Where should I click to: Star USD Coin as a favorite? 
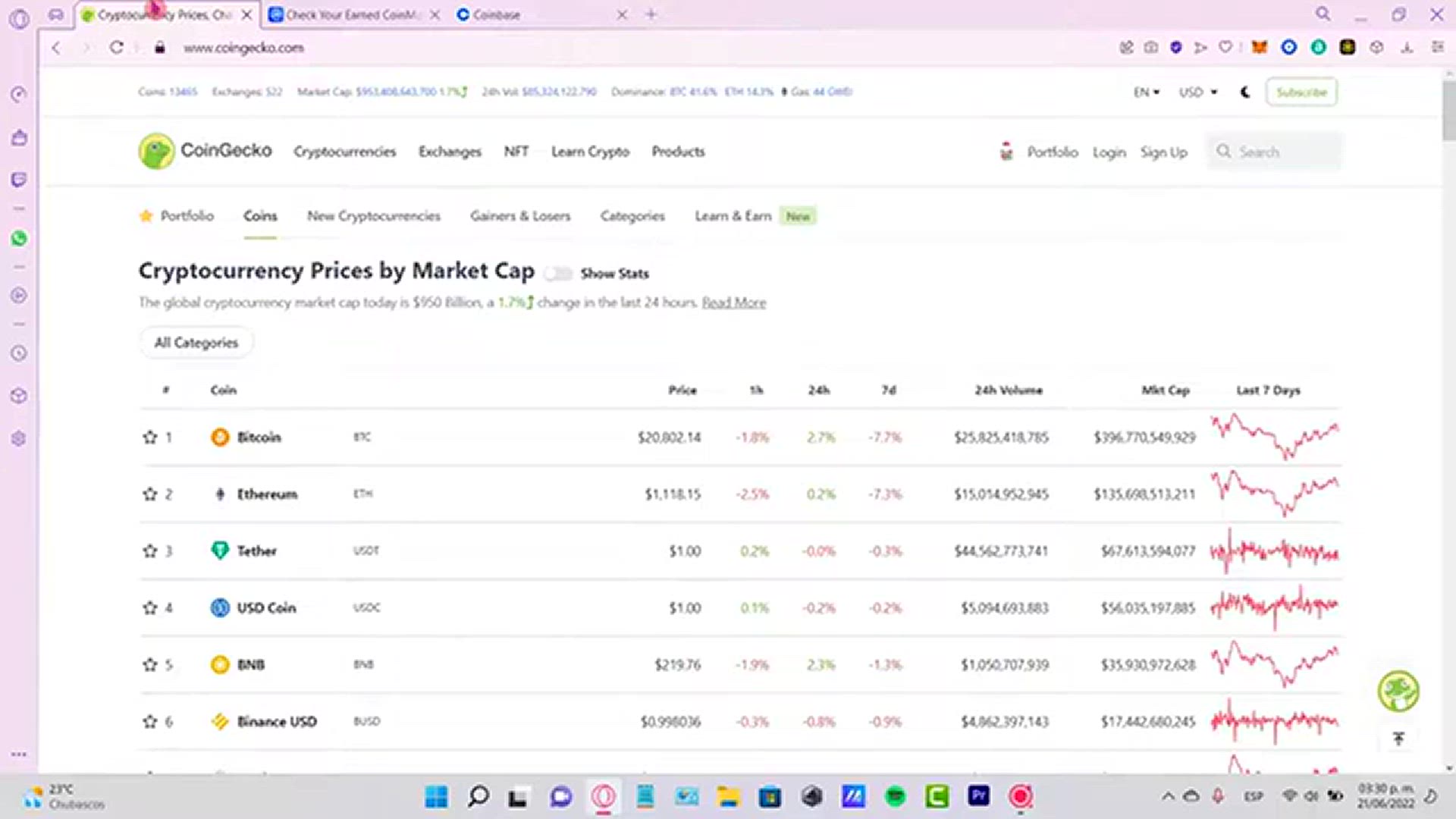coord(149,607)
